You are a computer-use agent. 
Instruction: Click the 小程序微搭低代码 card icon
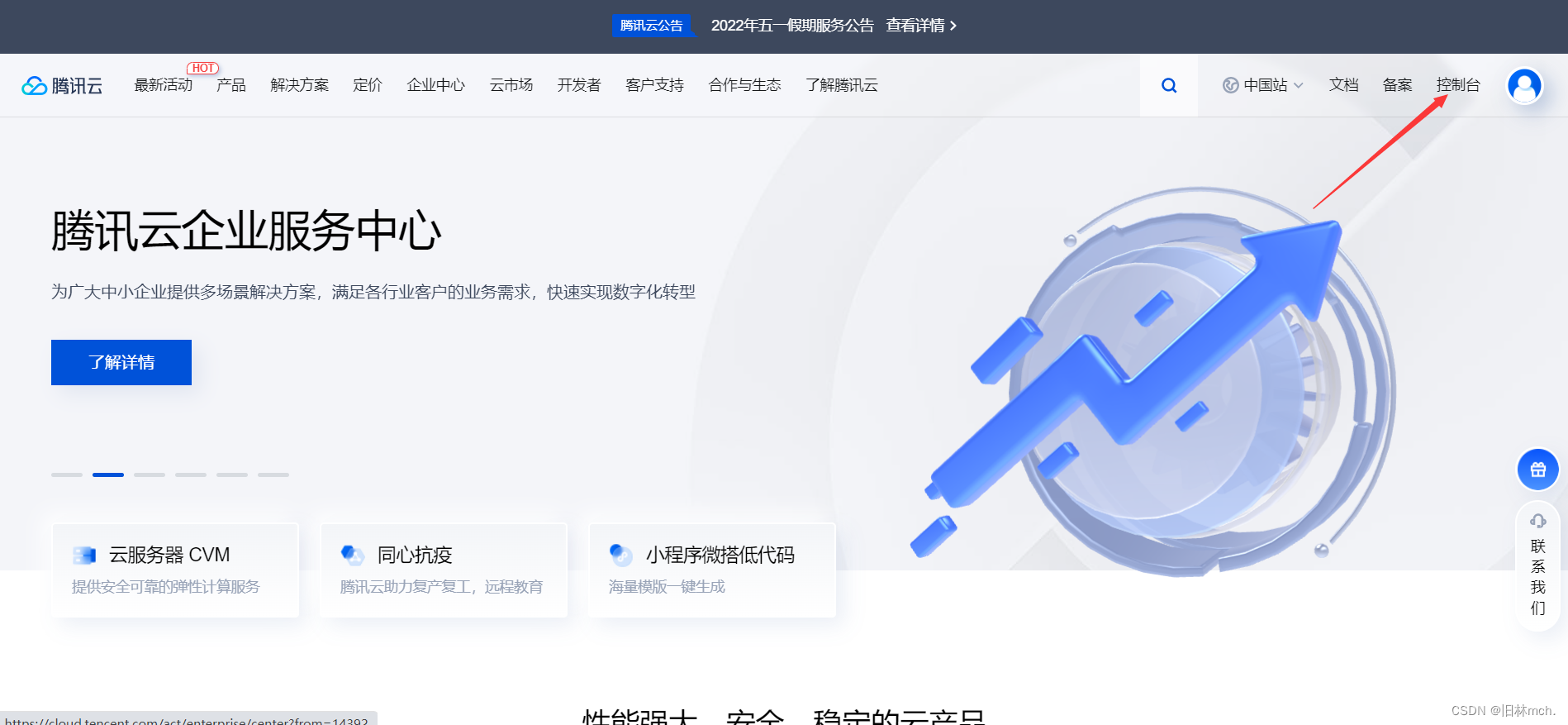pos(621,555)
